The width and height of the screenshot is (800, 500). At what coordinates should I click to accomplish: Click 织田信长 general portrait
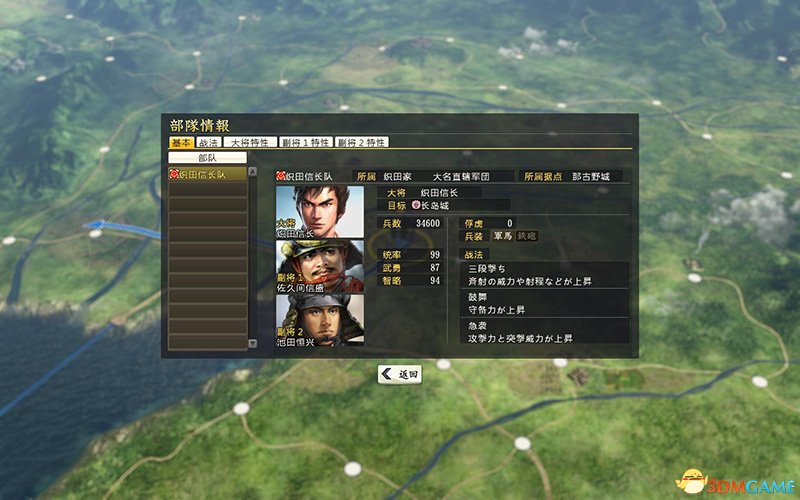pyautogui.click(x=320, y=212)
